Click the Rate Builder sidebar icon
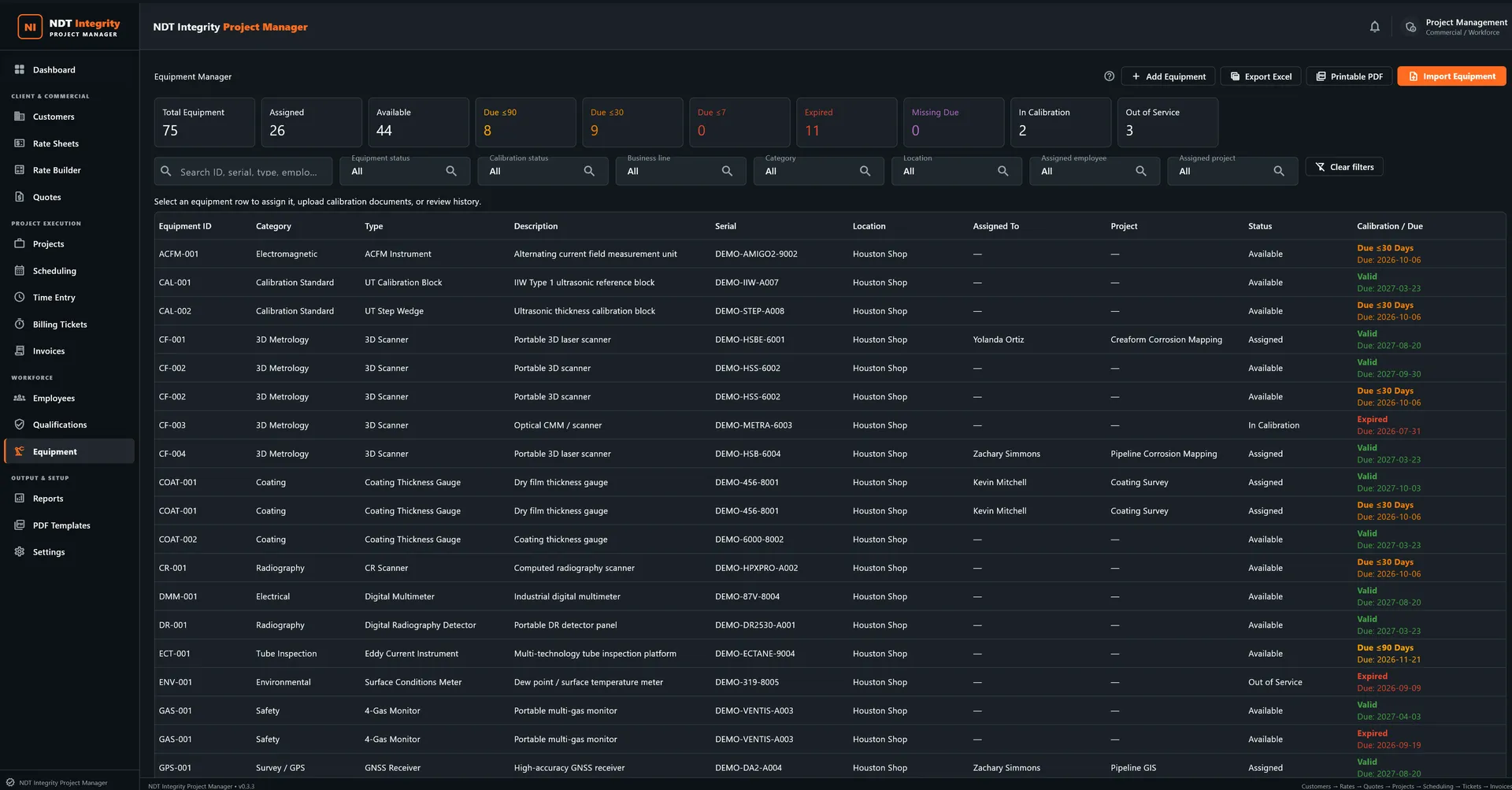1512x790 pixels. click(x=20, y=170)
